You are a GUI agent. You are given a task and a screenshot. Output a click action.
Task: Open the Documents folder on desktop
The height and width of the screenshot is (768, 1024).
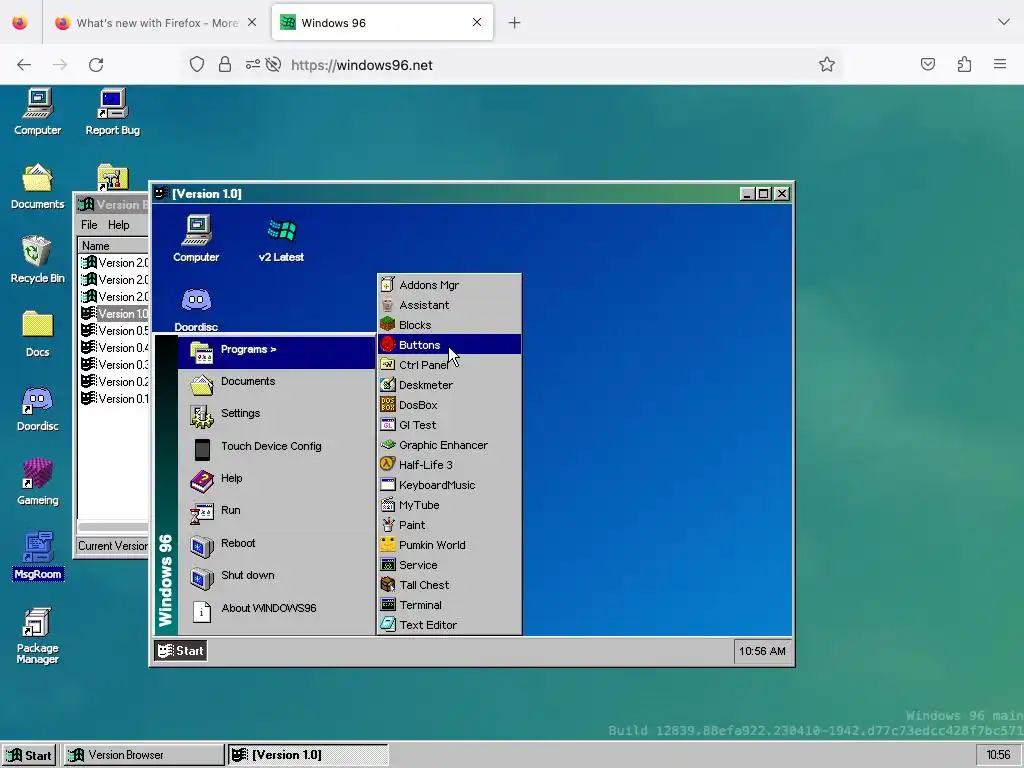point(38,186)
